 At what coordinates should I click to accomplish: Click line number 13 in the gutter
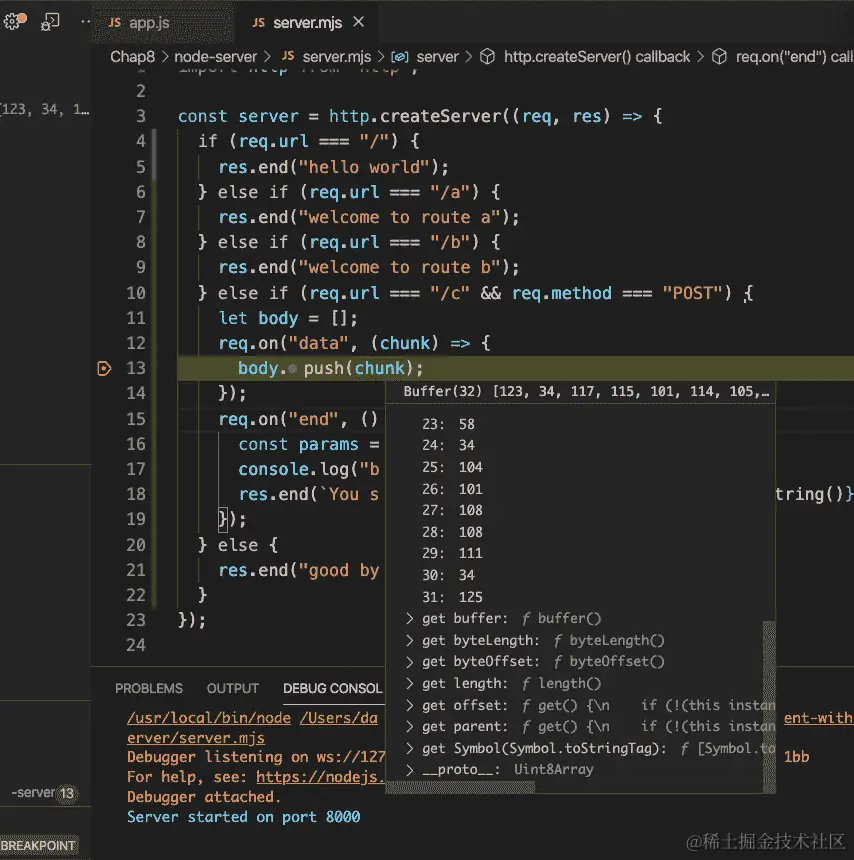tap(136, 368)
